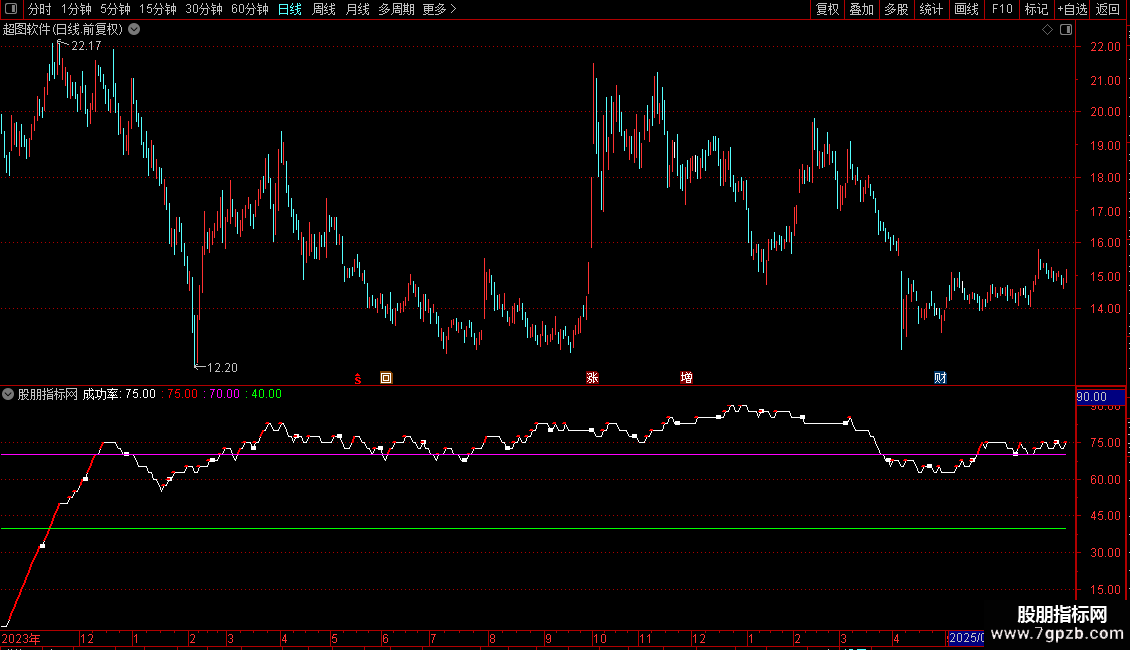Screen dimensions: 1130x650
Task: Click the 22.00 price axis label
Action: [1105, 47]
